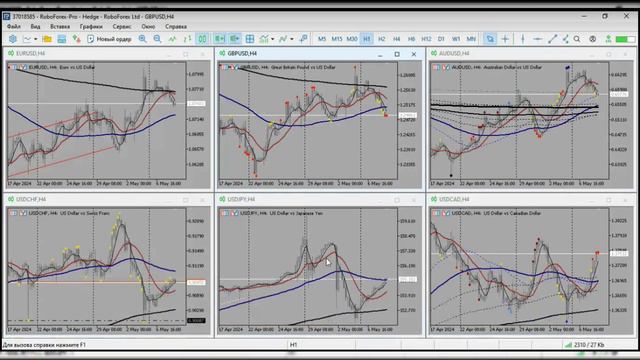Open the indicators list icon
640x360 pixels.
[264, 39]
